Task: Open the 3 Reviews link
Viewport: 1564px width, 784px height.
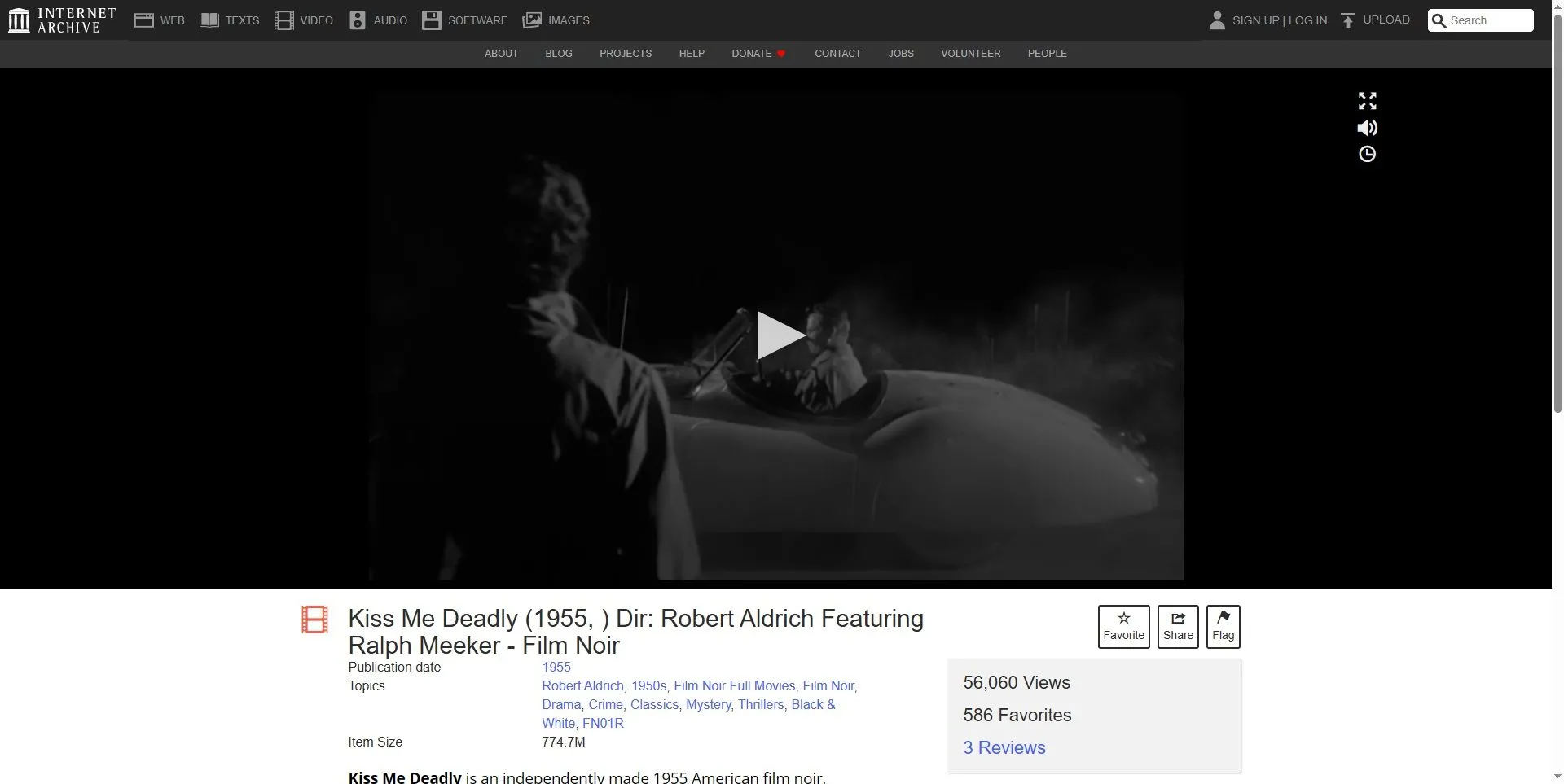Action: tap(1004, 747)
